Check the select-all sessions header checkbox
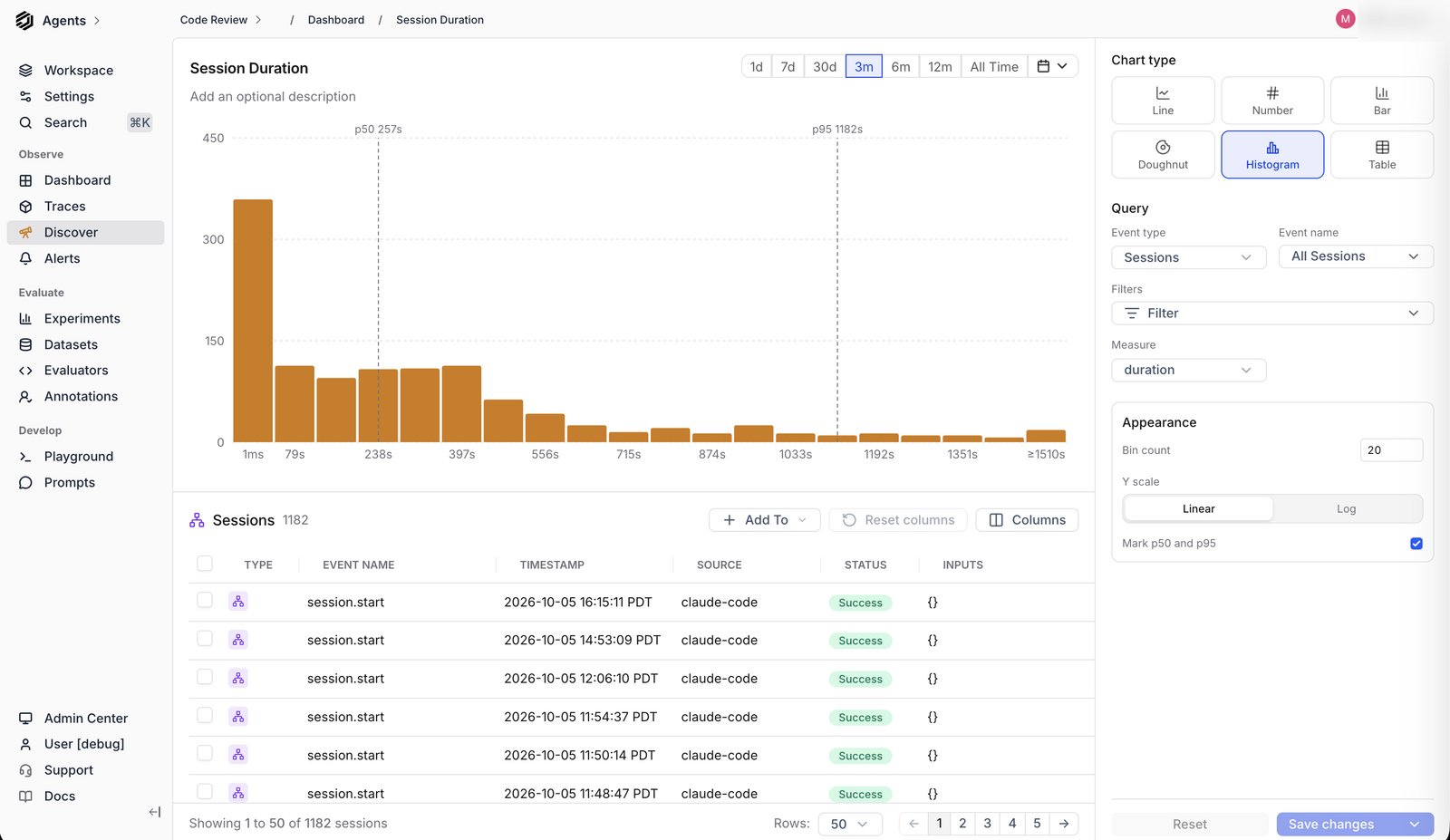 tap(205, 564)
